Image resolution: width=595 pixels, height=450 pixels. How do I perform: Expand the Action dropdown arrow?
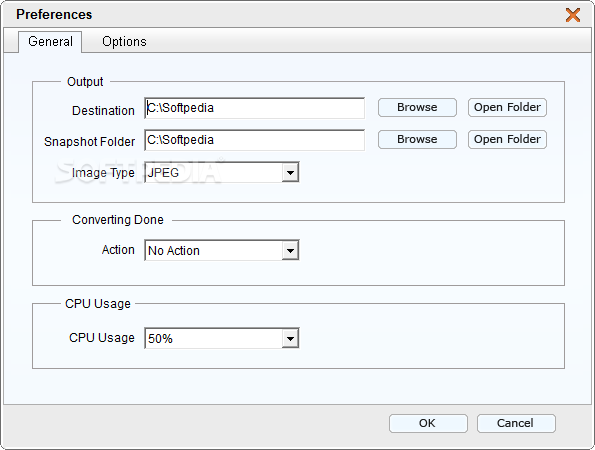pyautogui.click(x=290, y=250)
